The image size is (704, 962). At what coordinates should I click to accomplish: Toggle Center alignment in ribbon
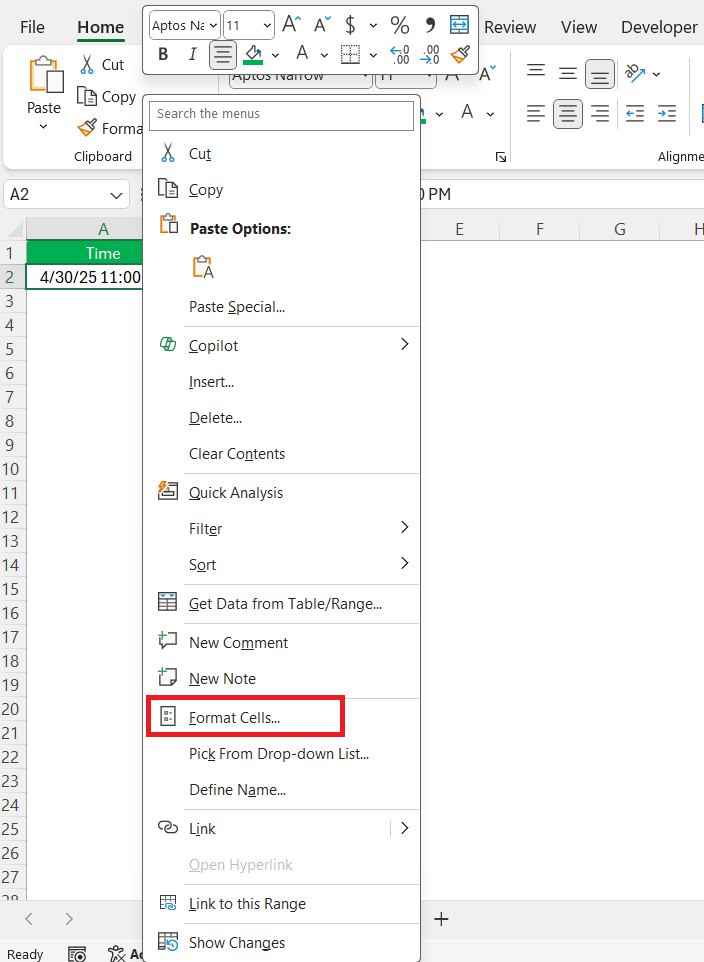[x=568, y=114]
